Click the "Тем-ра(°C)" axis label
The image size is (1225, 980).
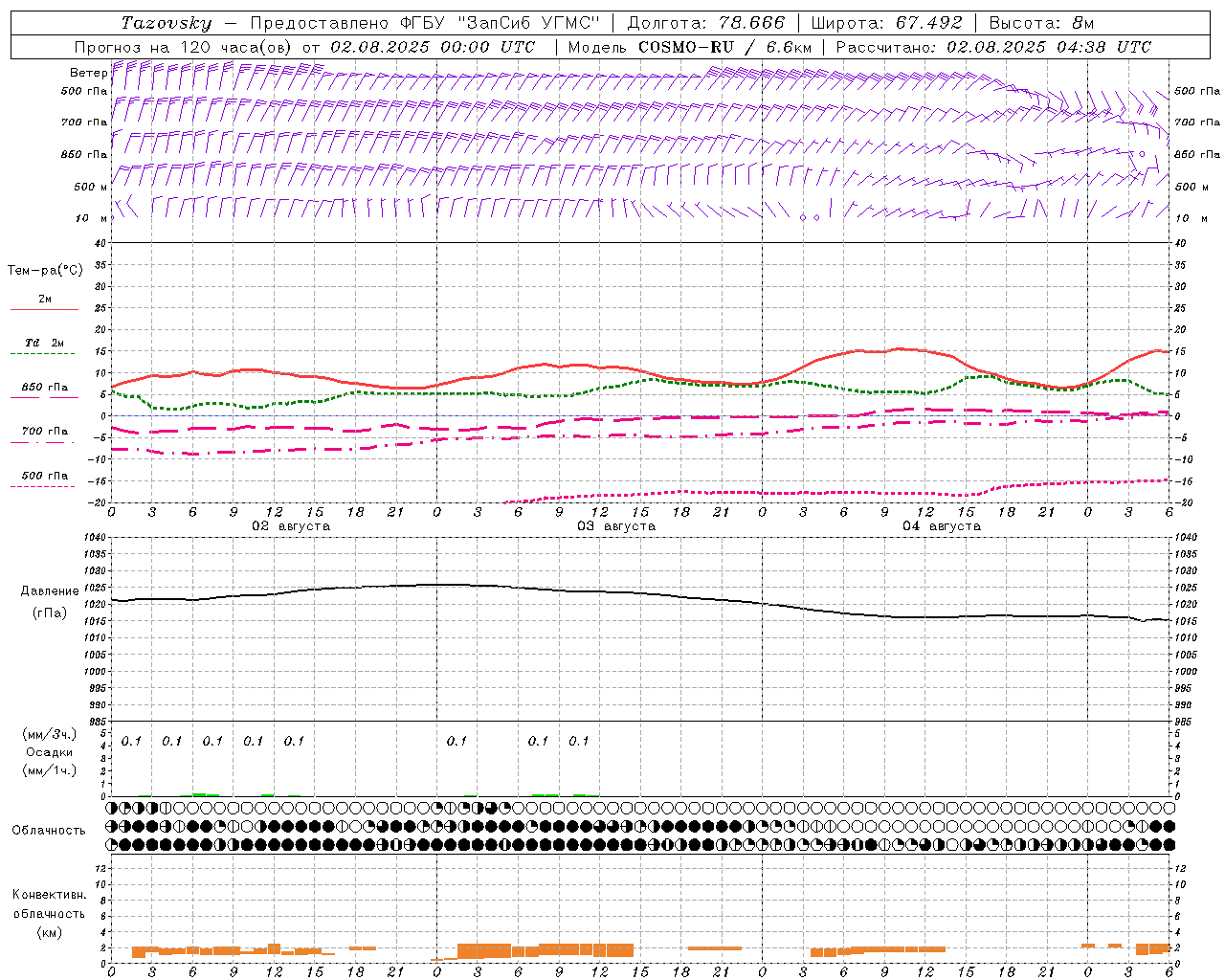45,271
